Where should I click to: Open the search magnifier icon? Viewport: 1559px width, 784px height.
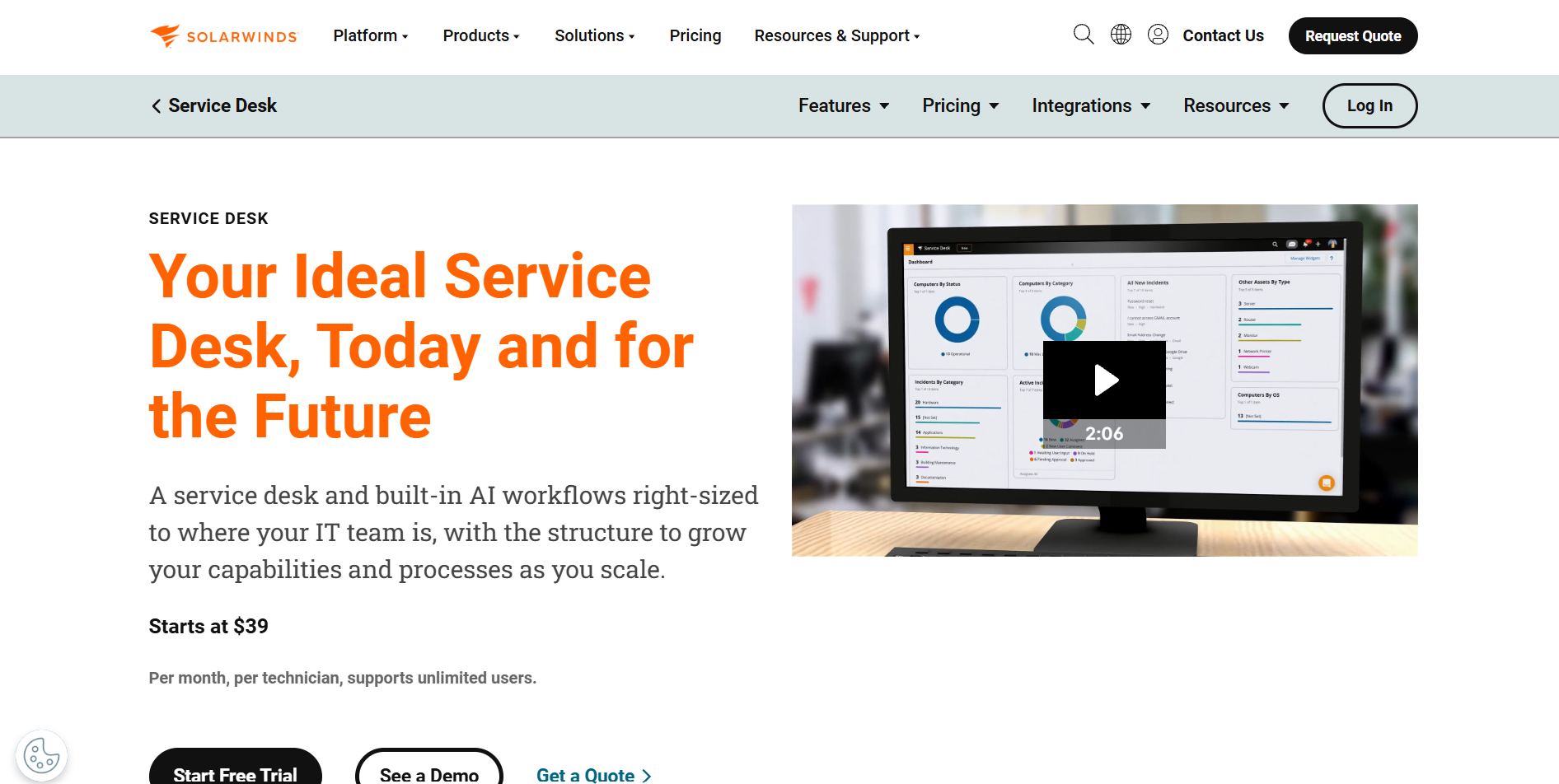point(1084,35)
